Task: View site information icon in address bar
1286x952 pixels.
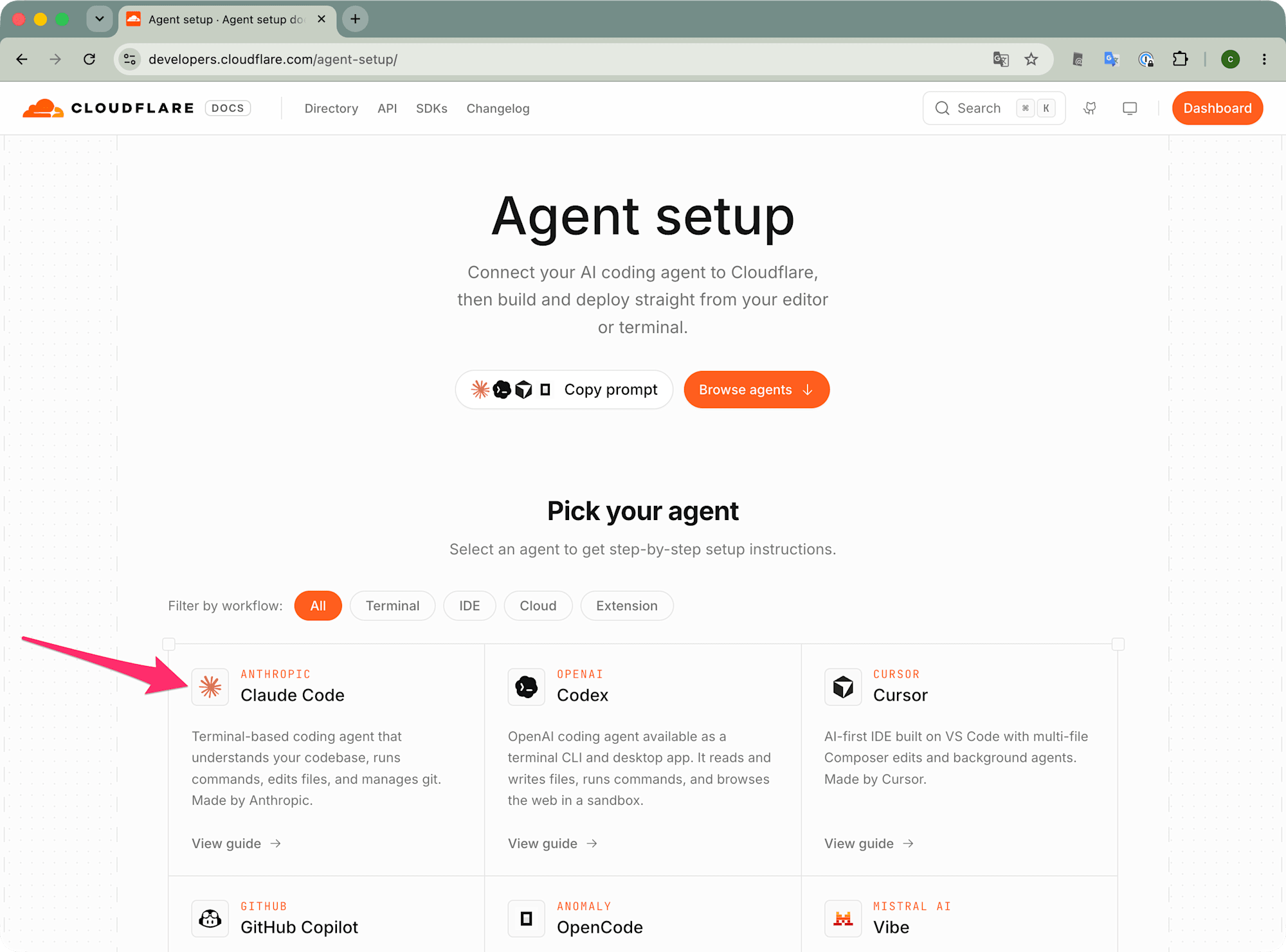Action: [x=130, y=59]
